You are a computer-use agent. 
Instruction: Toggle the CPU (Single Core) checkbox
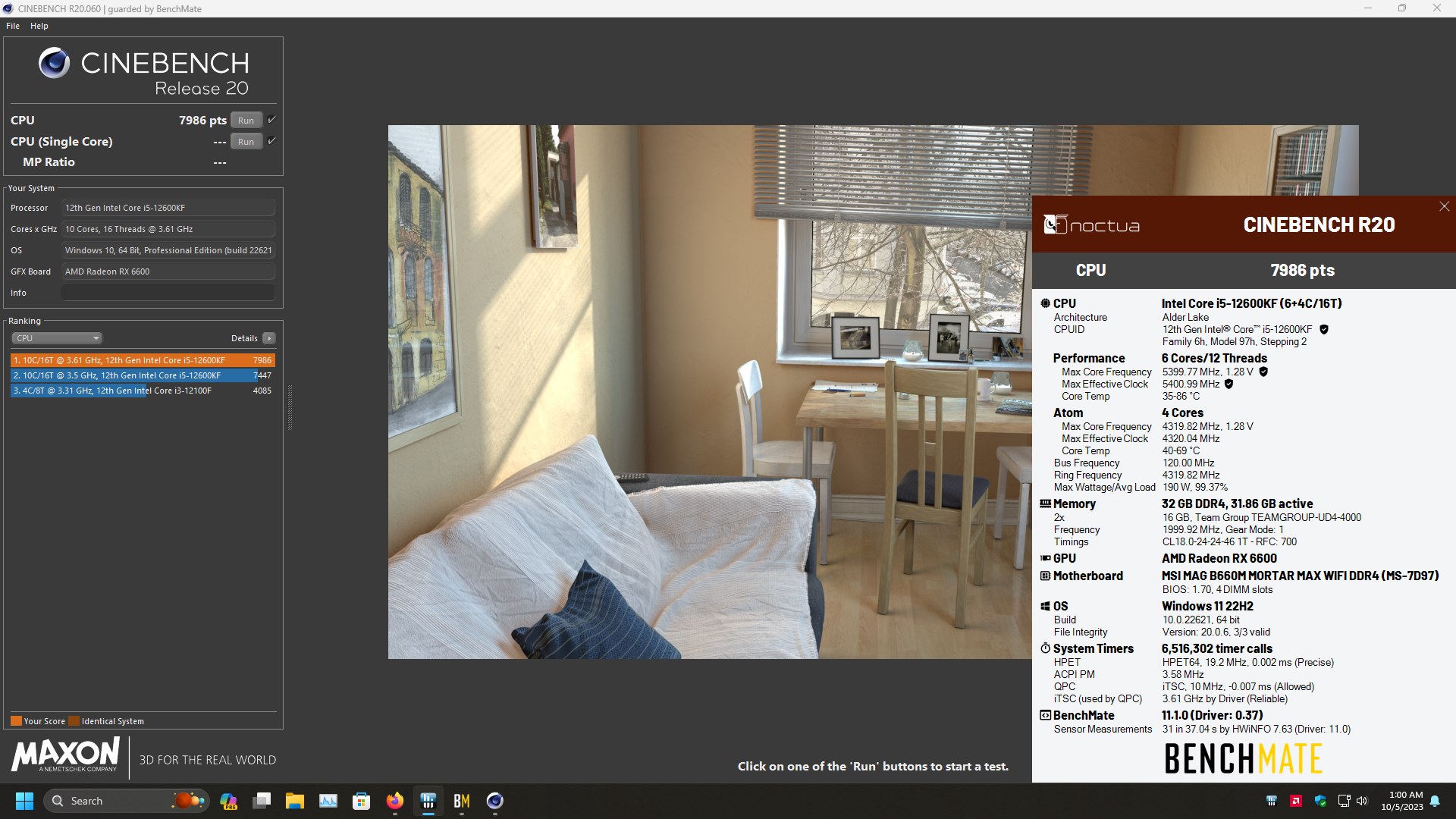tap(272, 141)
